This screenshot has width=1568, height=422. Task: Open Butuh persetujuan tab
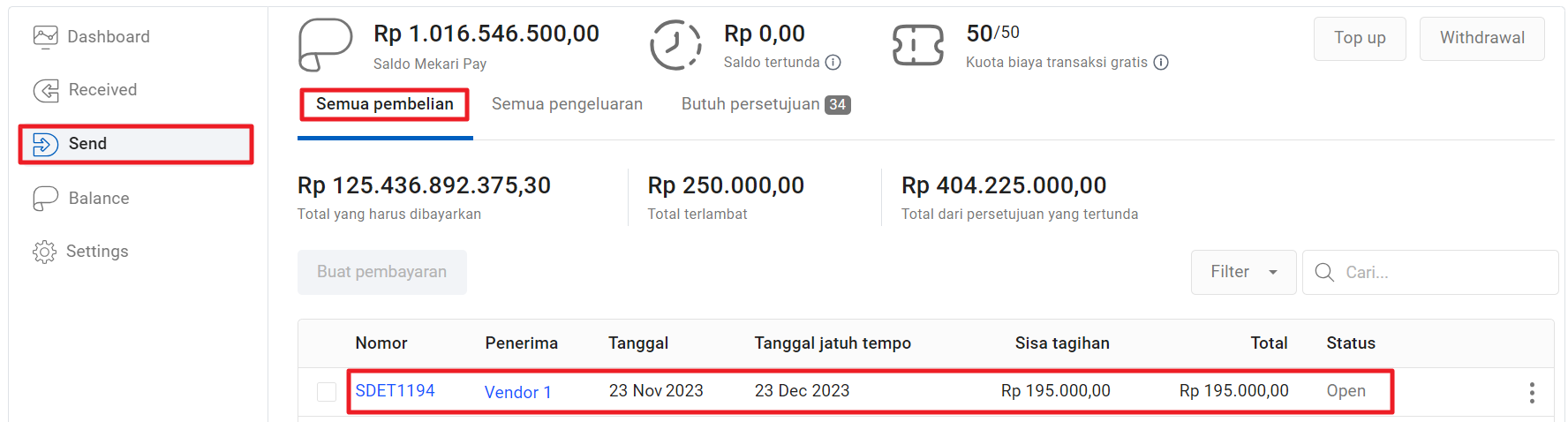click(765, 104)
